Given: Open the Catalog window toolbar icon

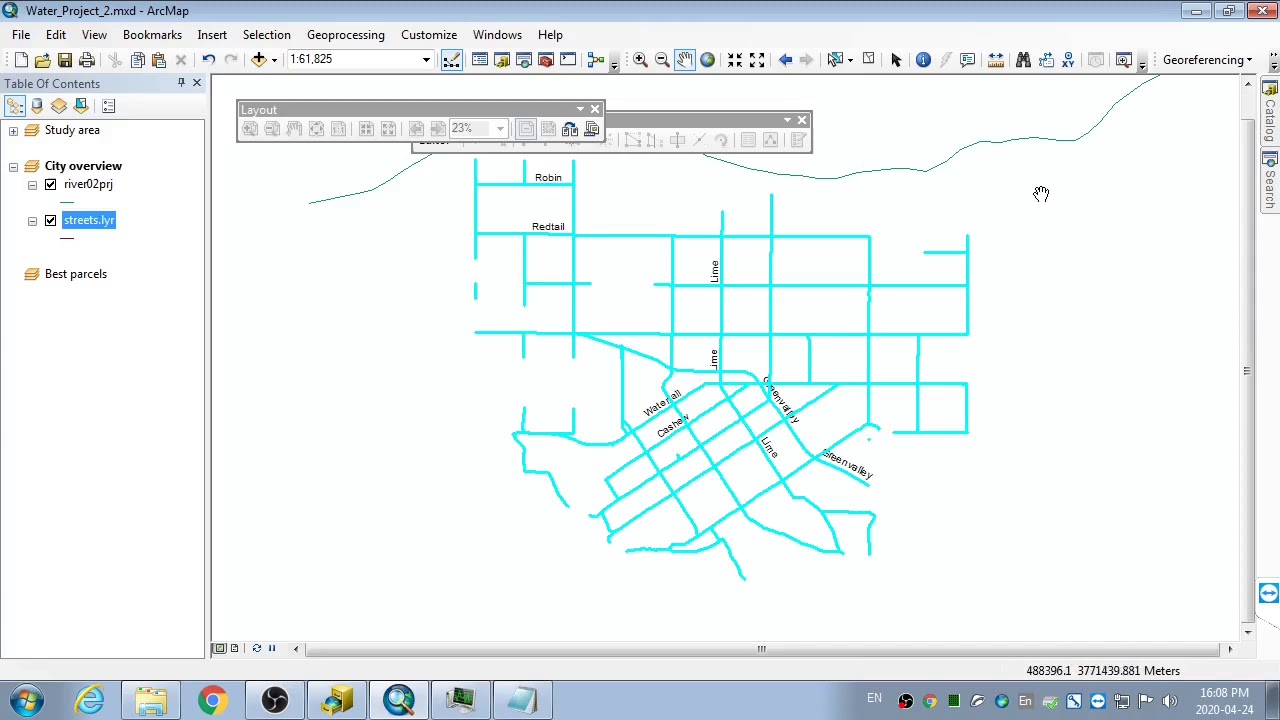Looking at the screenshot, I should click(502, 60).
